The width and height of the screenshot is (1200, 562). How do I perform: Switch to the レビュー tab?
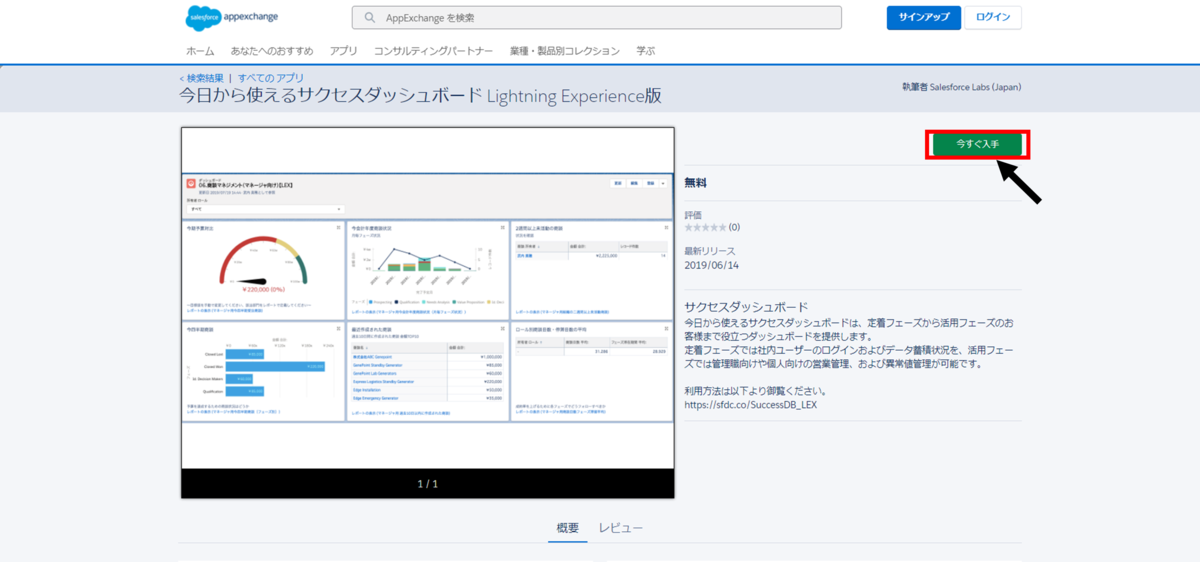[621, 528]
